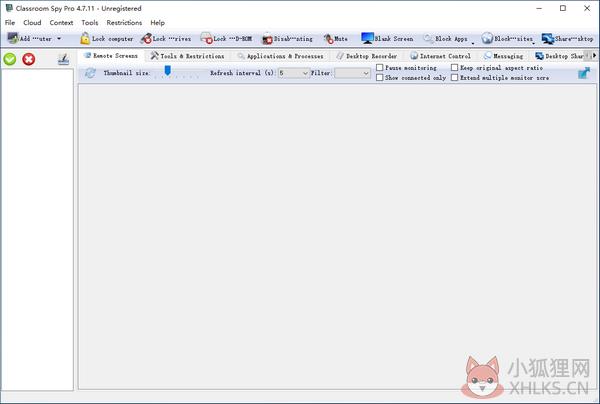Switch to the Tools & Restrictions tab
Image resolution: width=600 pixels, height=404 pixels.
[187, 56]
